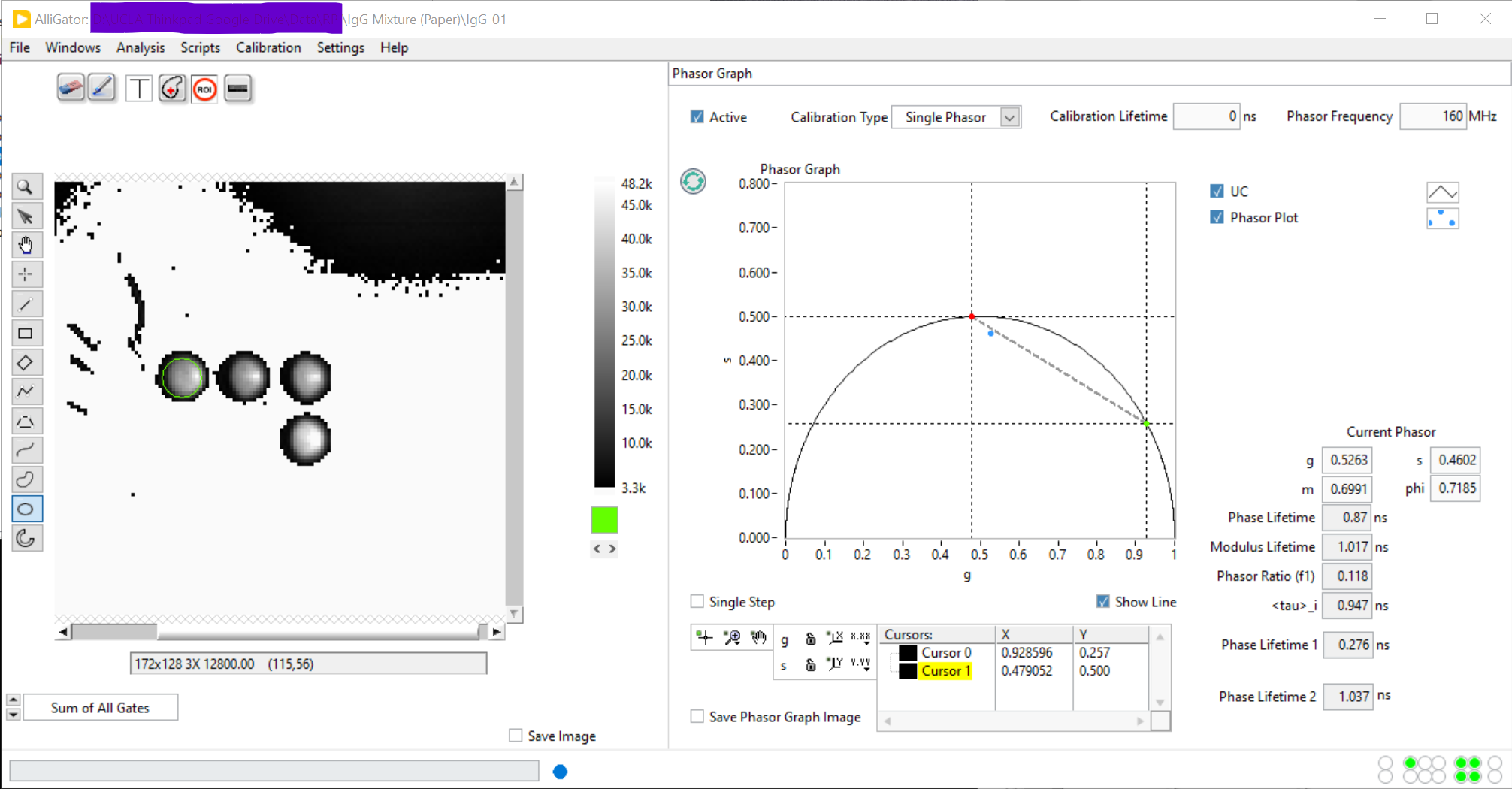Click the Sum of All Gates selector
The height and width of the screenshot is (789, 1512).
(101, 707)
